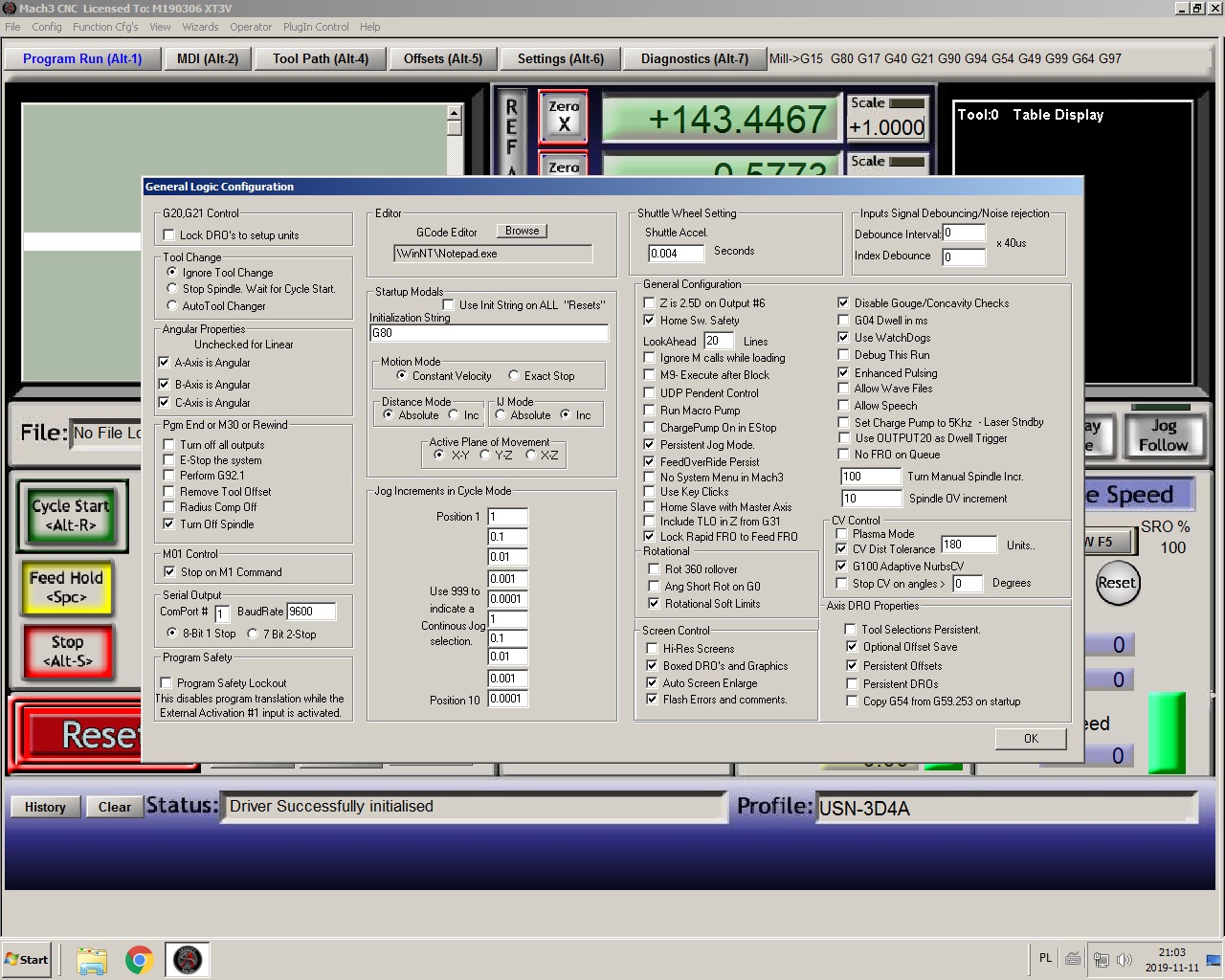Screen dimensions: 1225x980
Task: Click the Jog Position 1 increment field
Action: tap(508, 517)
